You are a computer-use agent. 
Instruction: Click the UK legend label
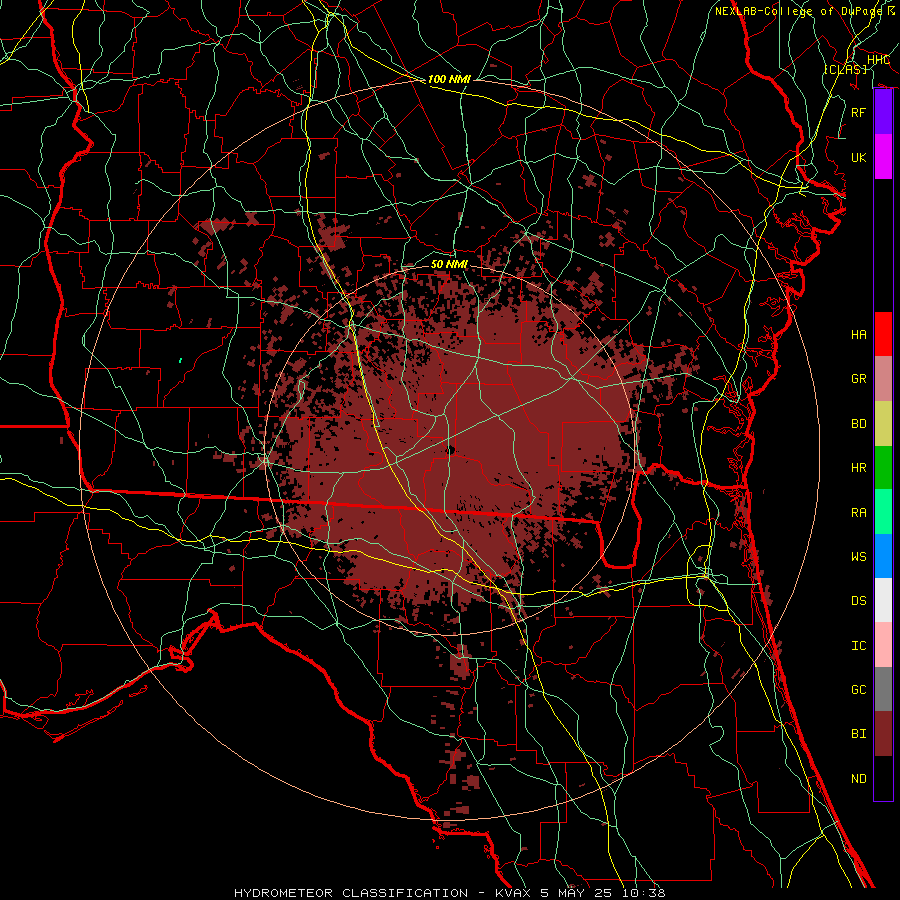click(x=859, y=158)
